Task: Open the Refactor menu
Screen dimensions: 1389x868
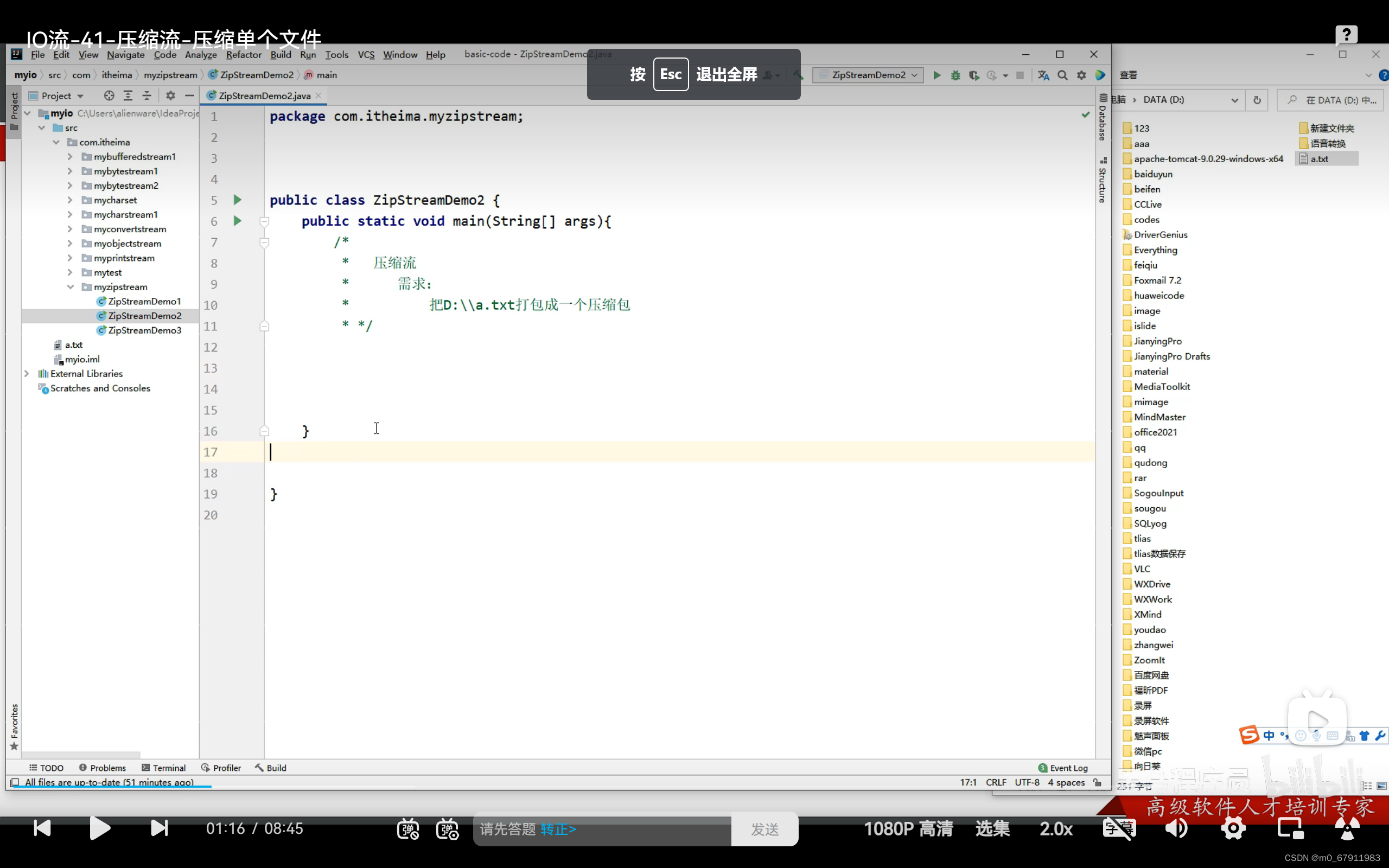Action: point(244,55)
